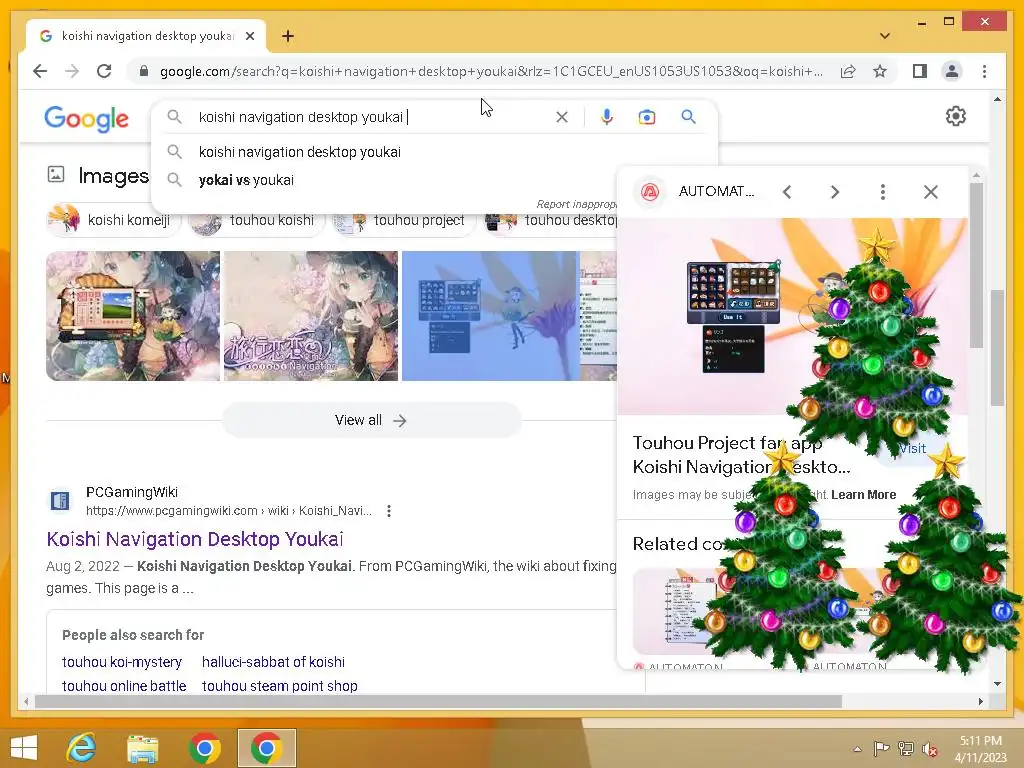1024x768 pixels.
Task: Open related search 'touhou steam point shop'
Action: [x=280, y=686]
